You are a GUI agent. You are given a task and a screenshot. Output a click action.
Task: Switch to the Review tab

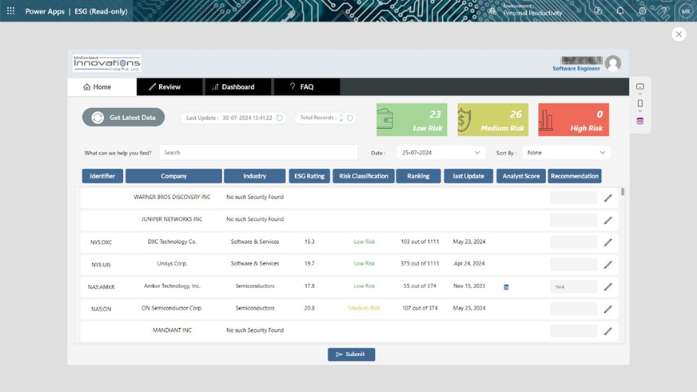[x=169, y=87]
